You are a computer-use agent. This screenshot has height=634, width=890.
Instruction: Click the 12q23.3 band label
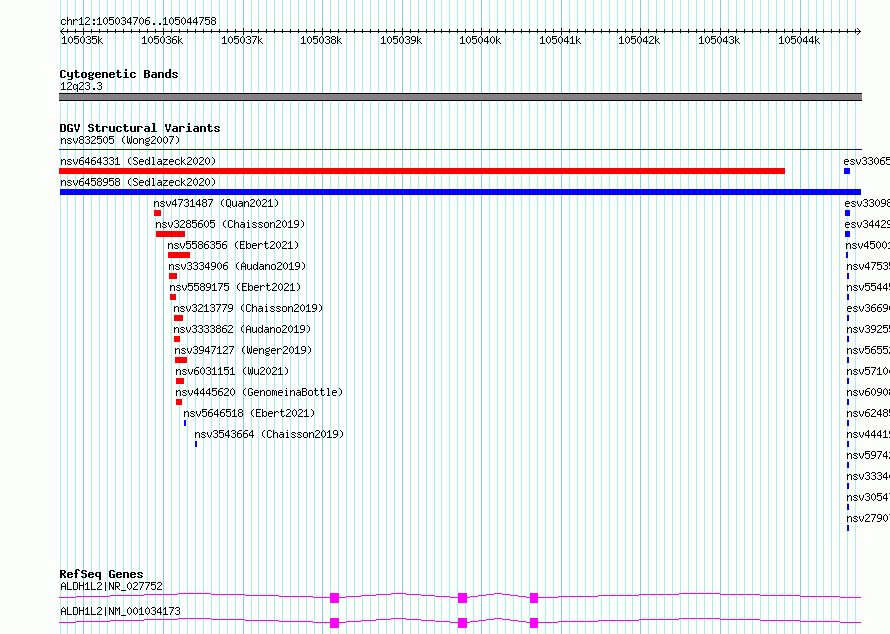click(x=81, y=86)
